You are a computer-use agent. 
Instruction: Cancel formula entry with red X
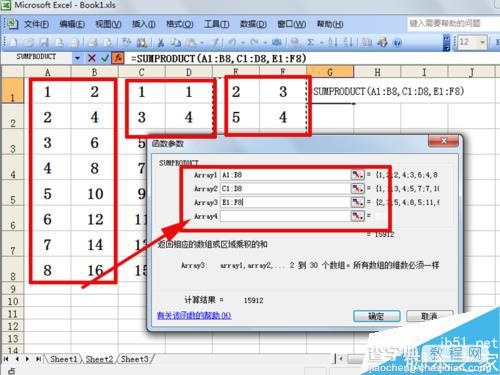tap(92, 58)
